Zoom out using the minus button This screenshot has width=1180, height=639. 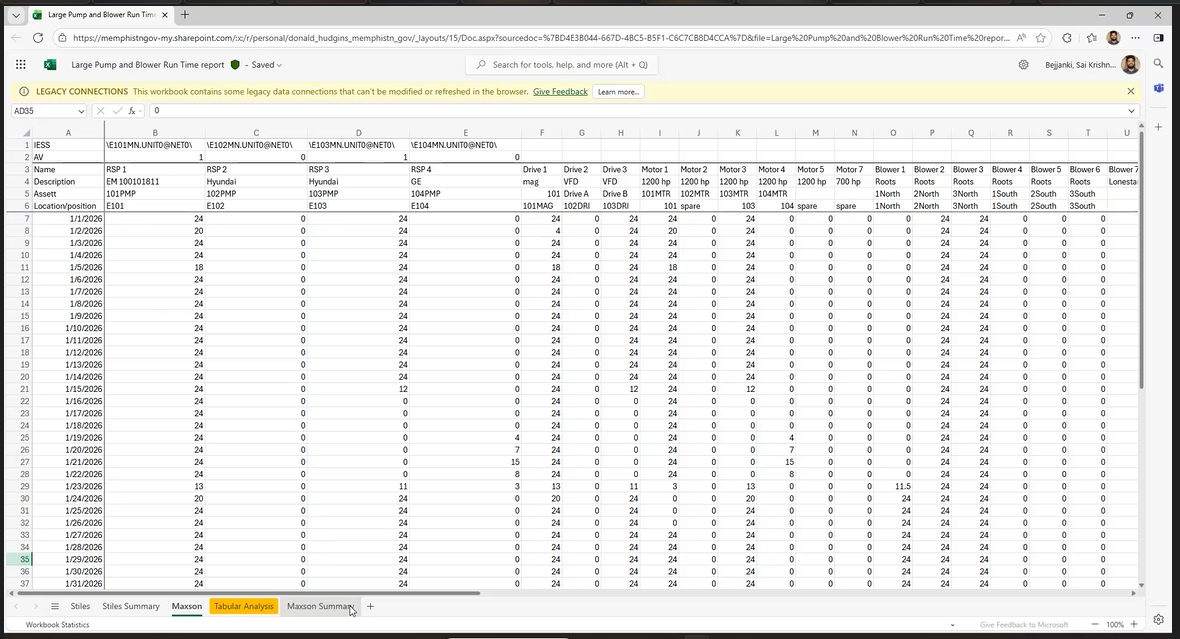coord(1095,624)
